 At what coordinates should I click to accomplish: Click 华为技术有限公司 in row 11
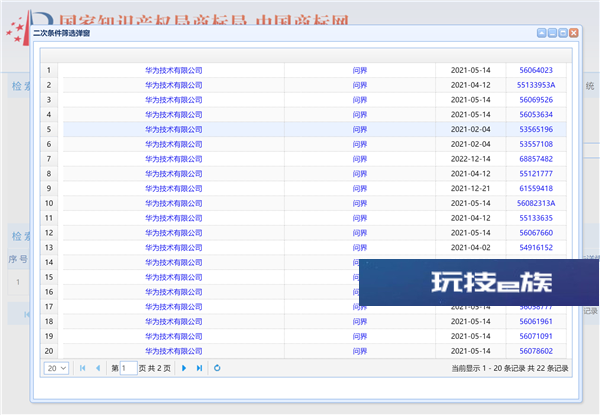(x=174, y=218)
